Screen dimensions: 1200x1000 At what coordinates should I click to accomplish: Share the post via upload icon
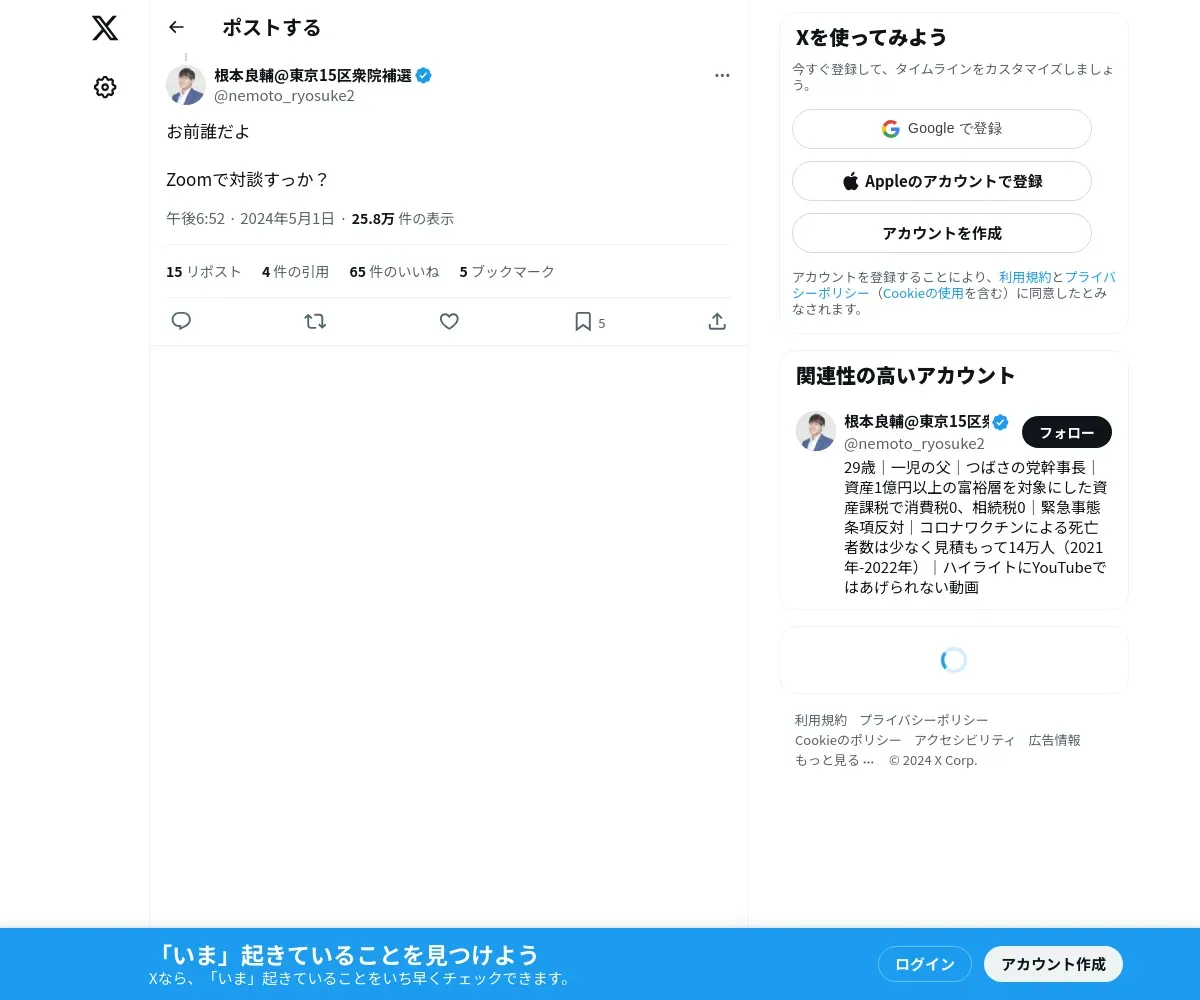717,321
